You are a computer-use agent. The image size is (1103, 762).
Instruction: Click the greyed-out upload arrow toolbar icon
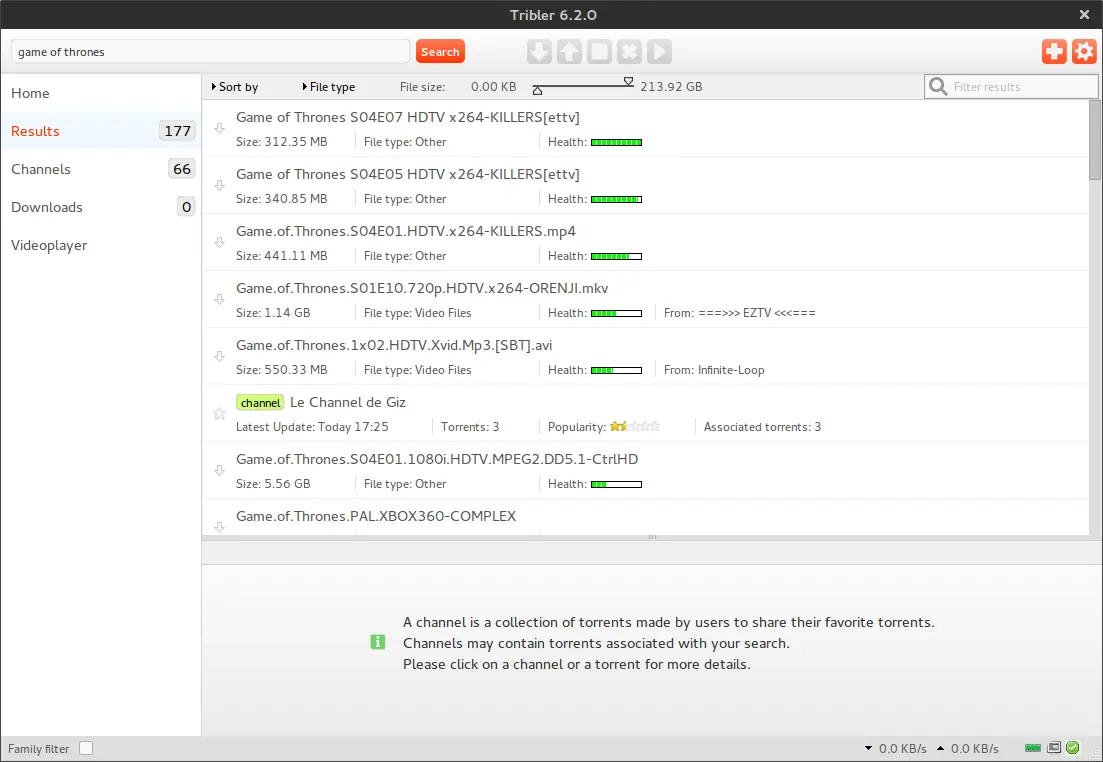point(569,51)
